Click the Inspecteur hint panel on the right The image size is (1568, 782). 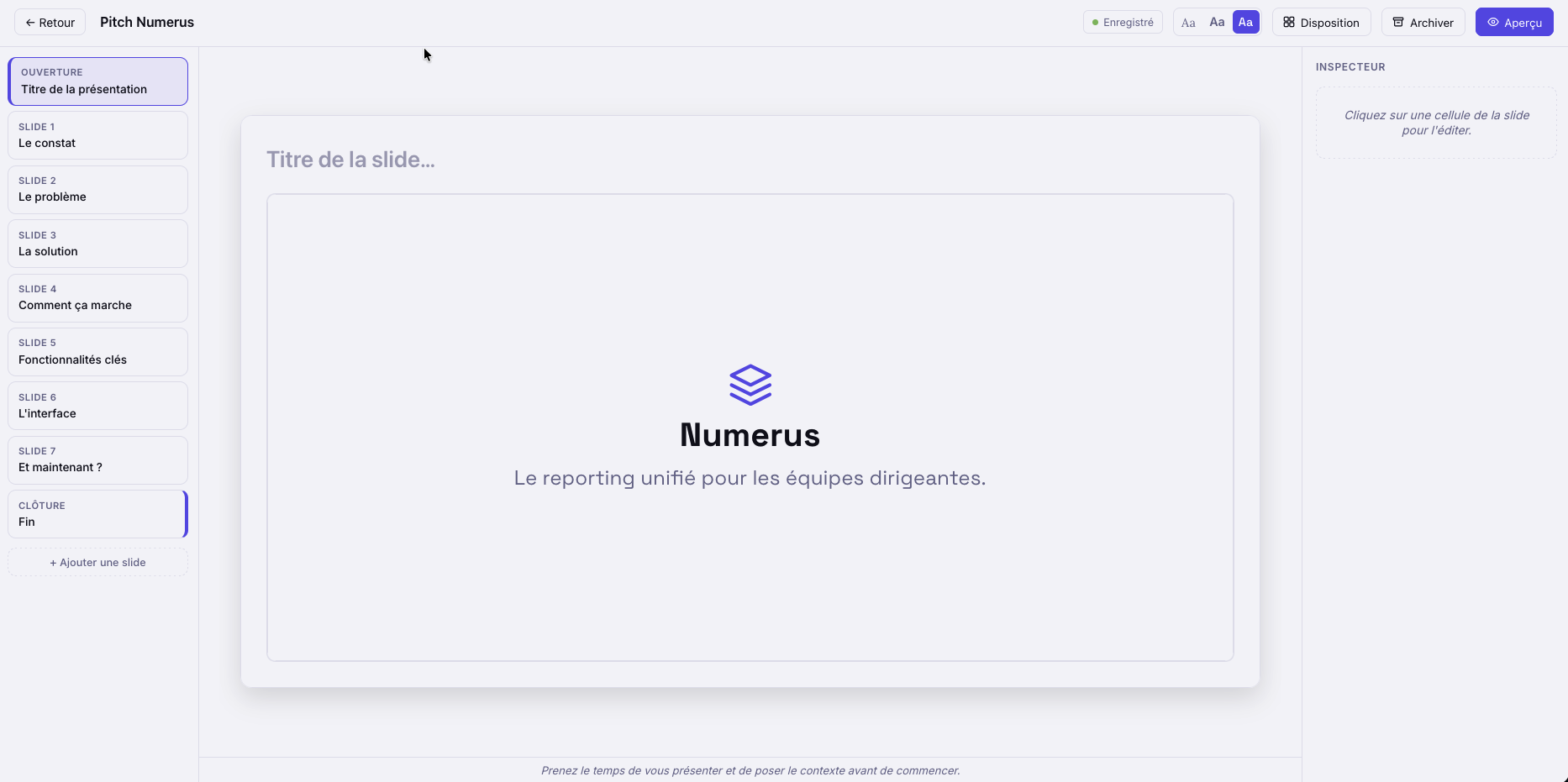[x=1435, y=123]
